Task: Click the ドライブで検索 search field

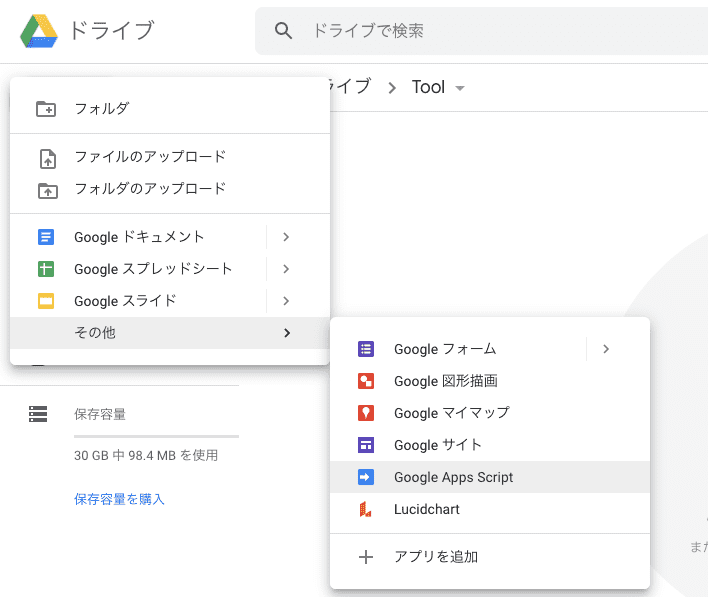Action: (481, 31)
